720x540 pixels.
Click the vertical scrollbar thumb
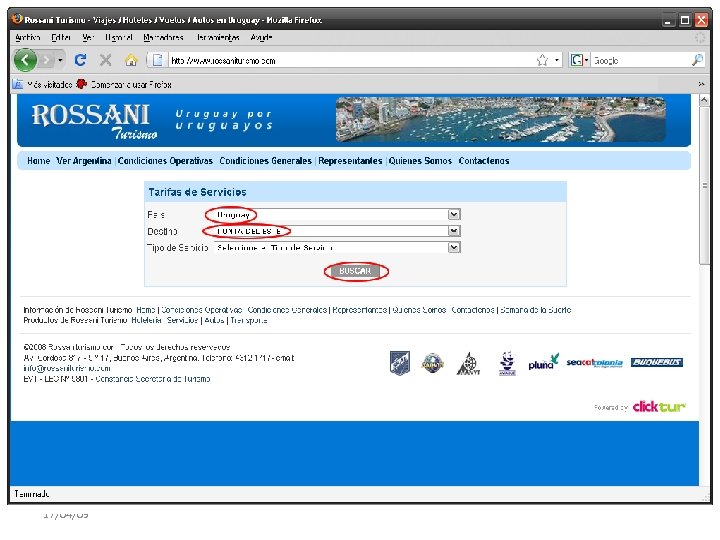[704, 186]
